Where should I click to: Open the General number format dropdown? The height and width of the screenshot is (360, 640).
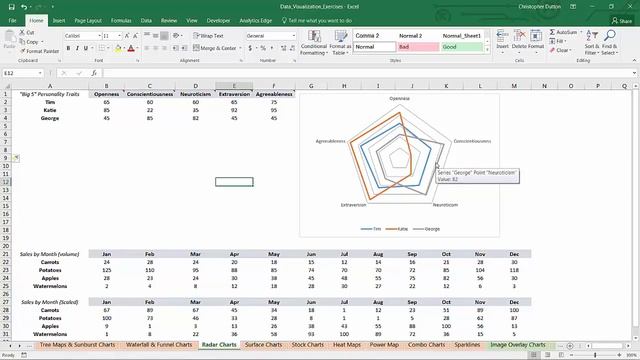[x=293, y=36]
